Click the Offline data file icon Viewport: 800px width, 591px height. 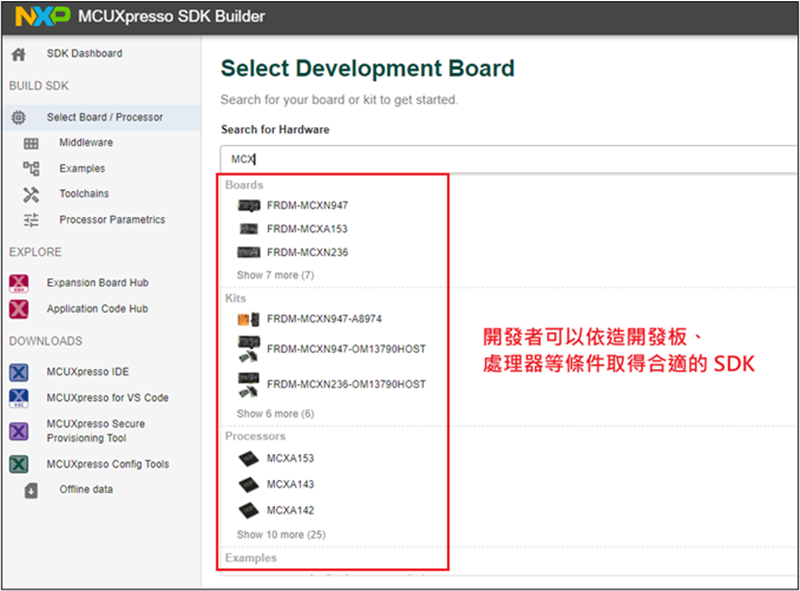click(x=31, y=490)
